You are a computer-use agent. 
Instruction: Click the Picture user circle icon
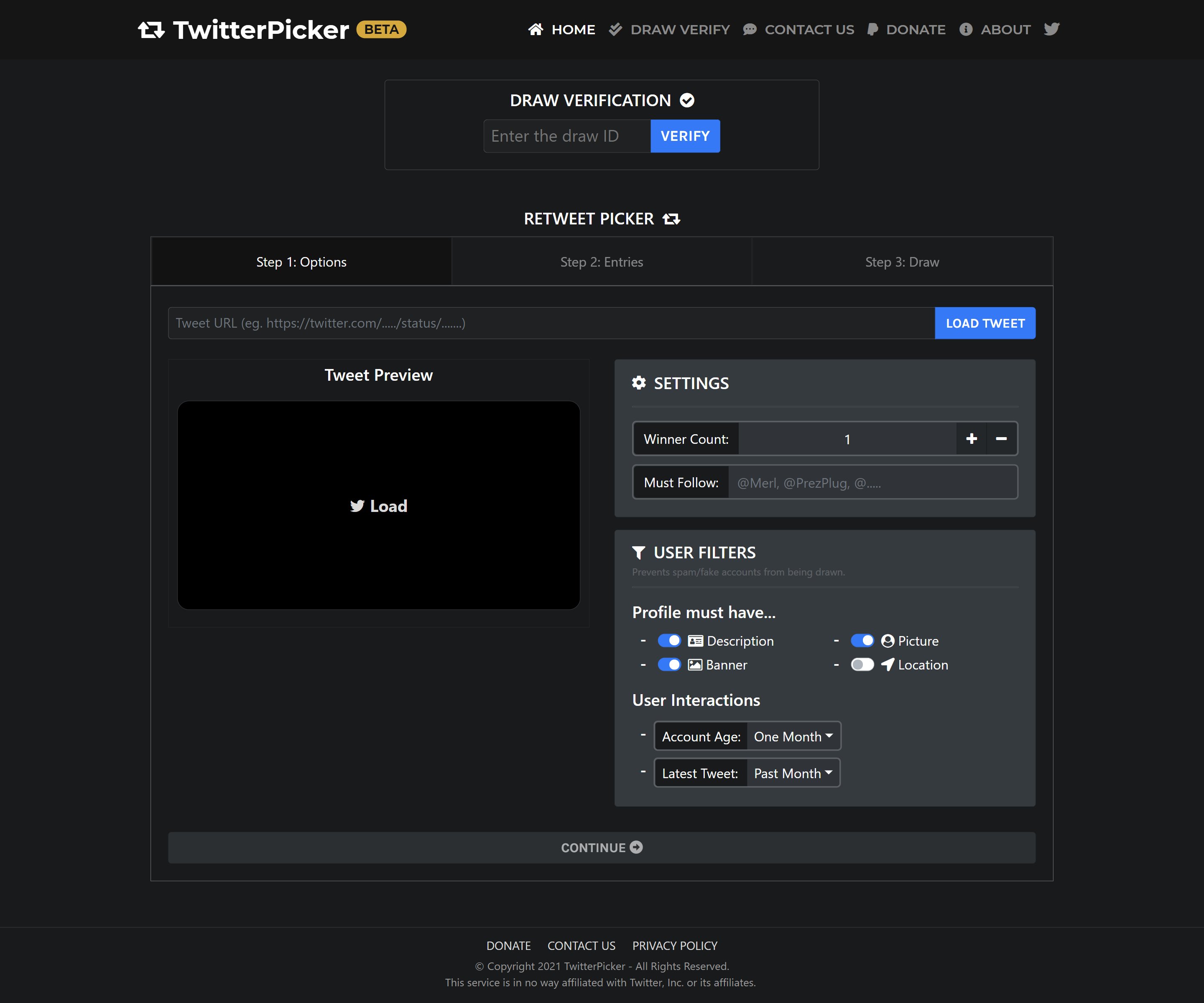[888, 641]
